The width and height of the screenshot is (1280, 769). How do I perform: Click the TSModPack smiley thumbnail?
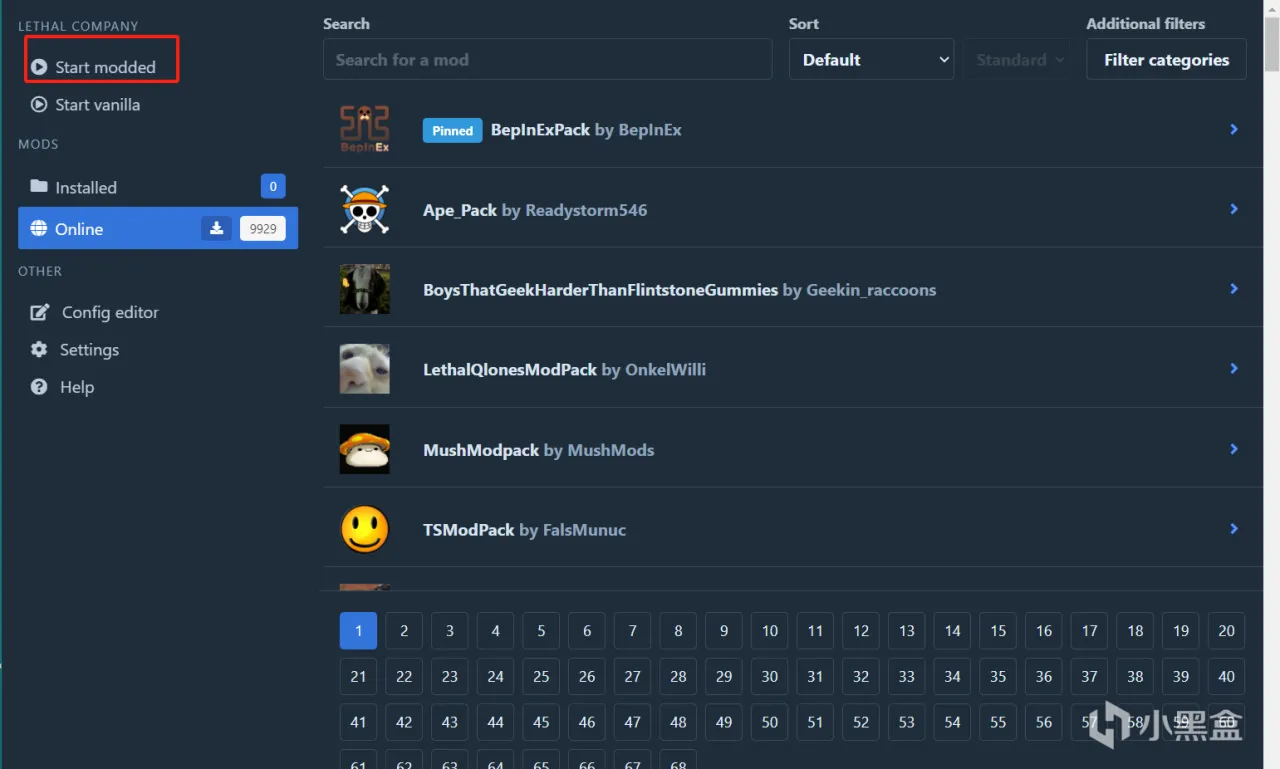click(364, 529)
